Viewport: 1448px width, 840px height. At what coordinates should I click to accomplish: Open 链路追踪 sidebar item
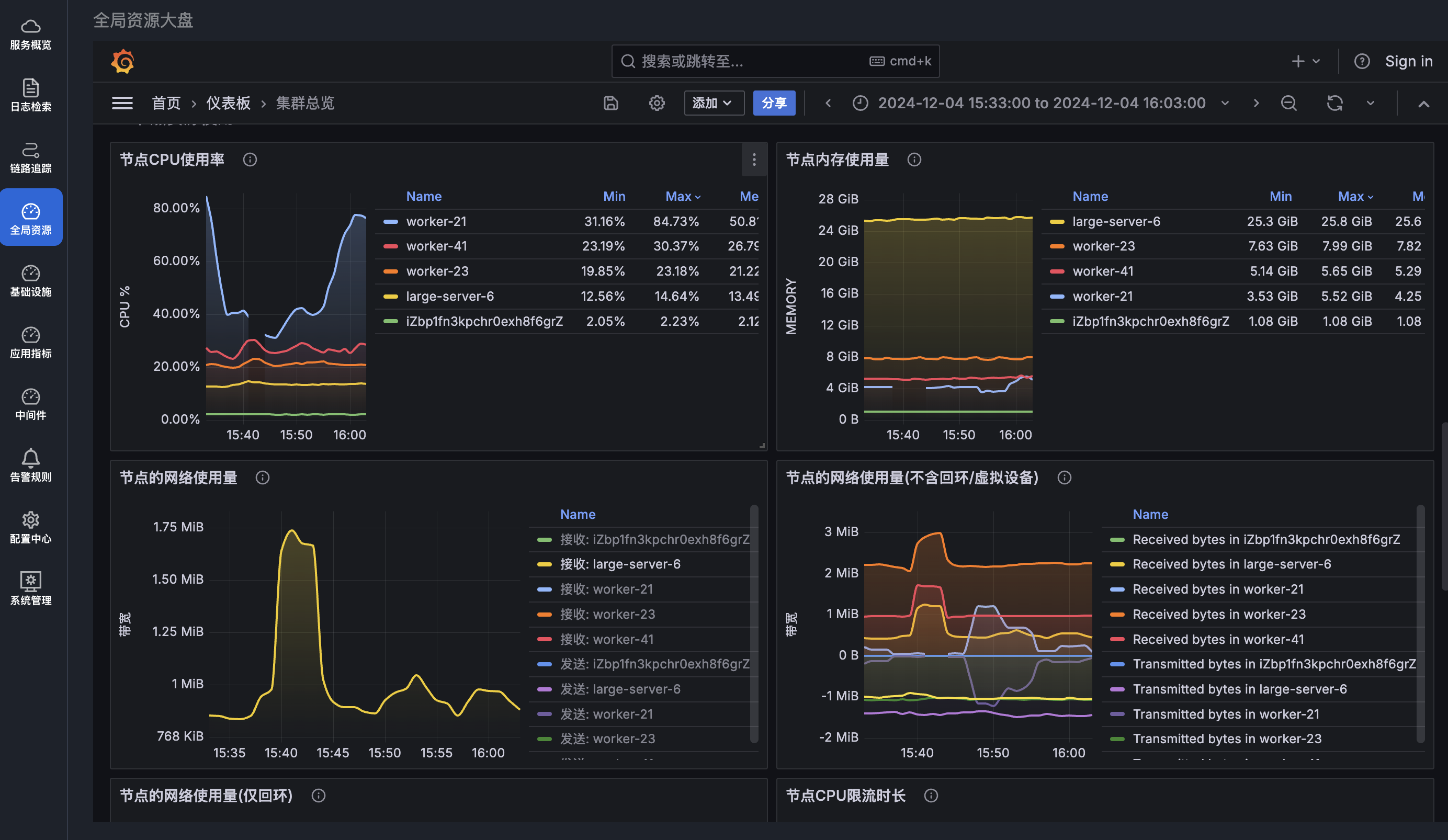(31, 157)
